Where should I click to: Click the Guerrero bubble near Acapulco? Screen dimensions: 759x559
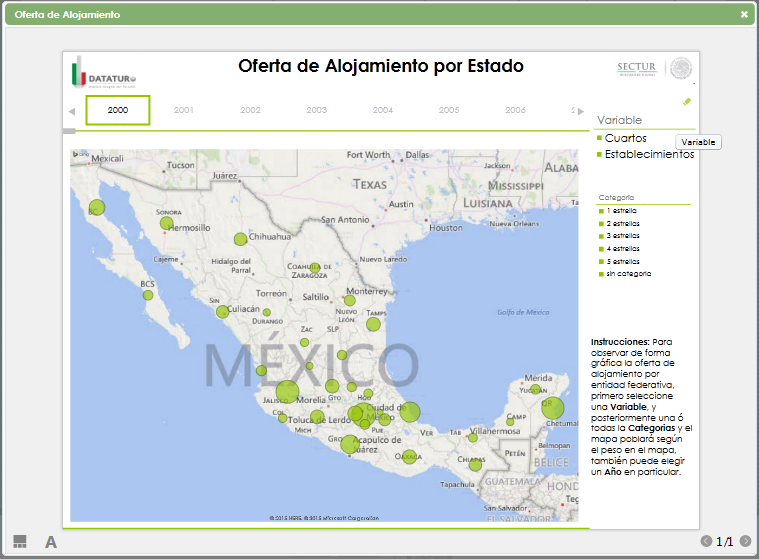(x=349, y=444)
